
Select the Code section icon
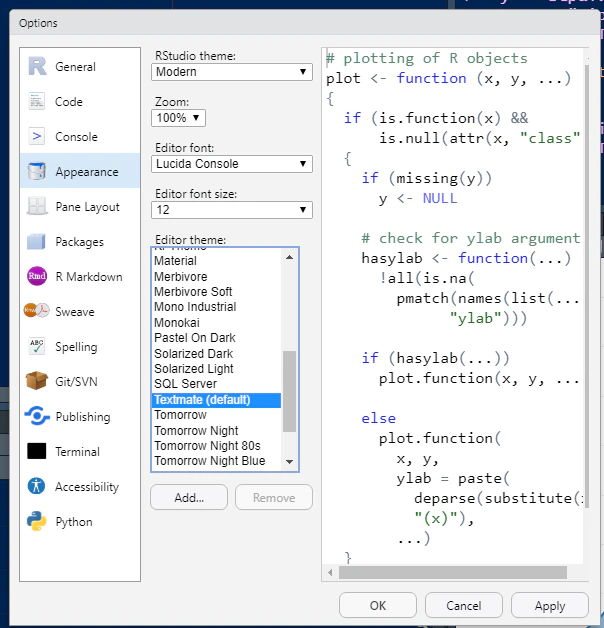[x=36, y=101]
